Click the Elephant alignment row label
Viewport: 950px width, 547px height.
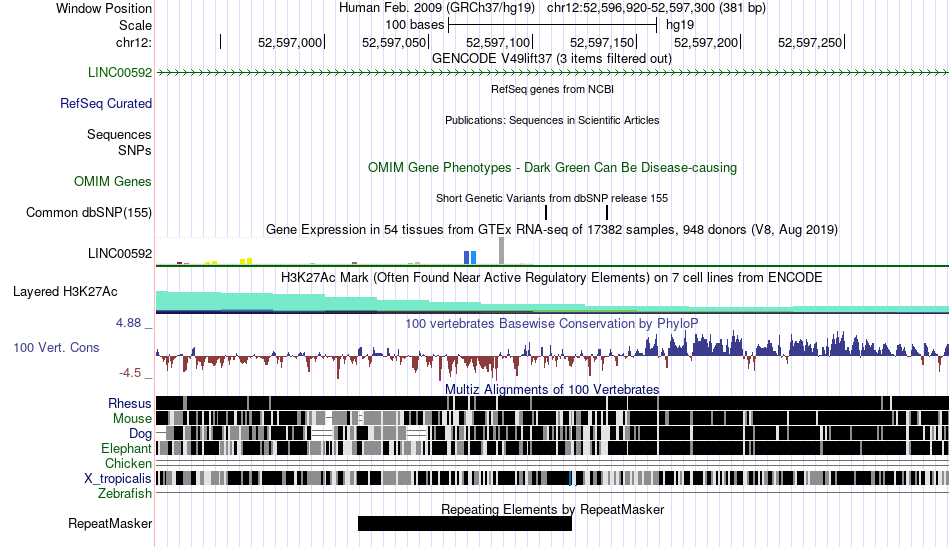[x=127, y=449]
